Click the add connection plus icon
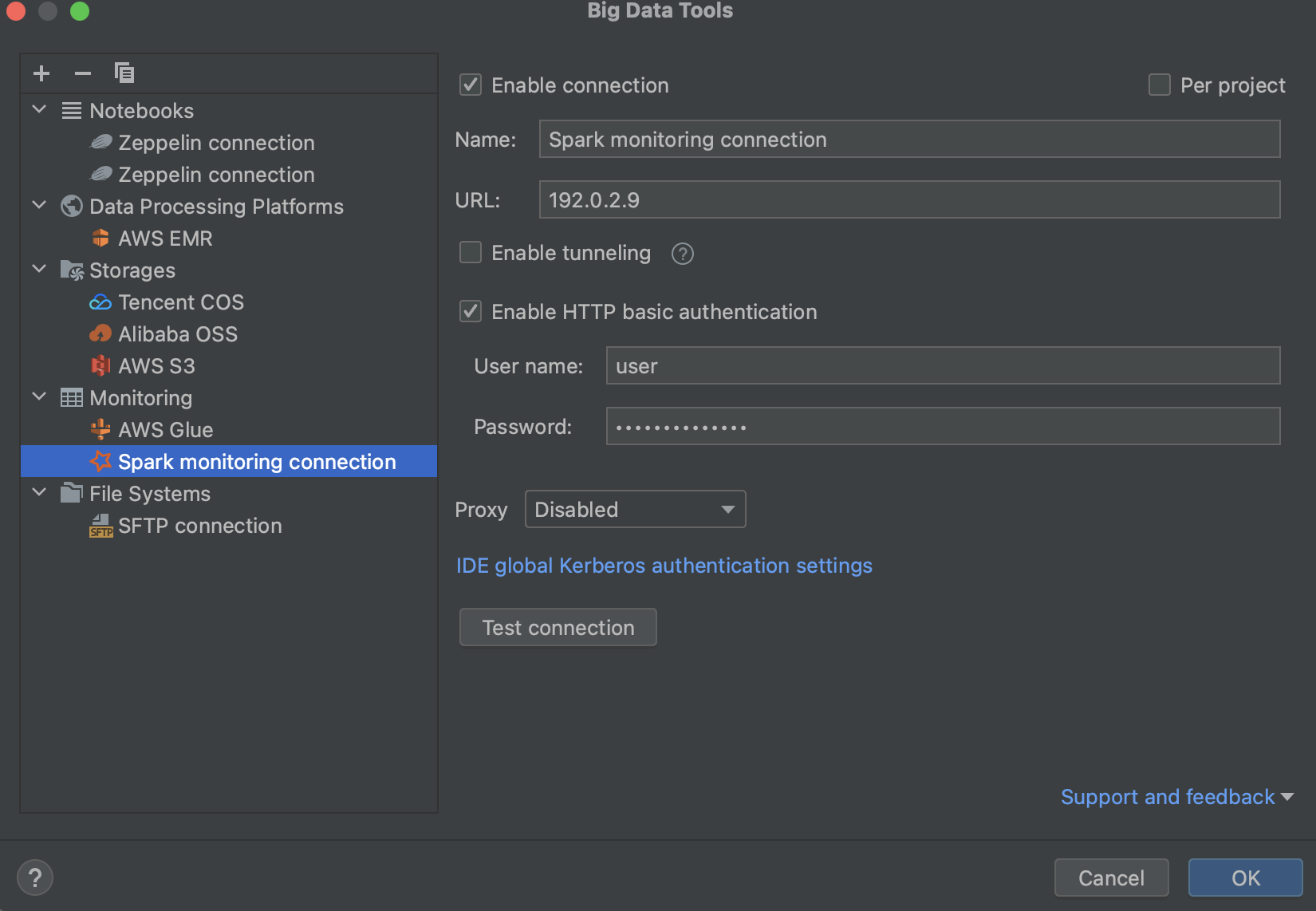Screen dimensions: 1316x911 coord(41,73)
